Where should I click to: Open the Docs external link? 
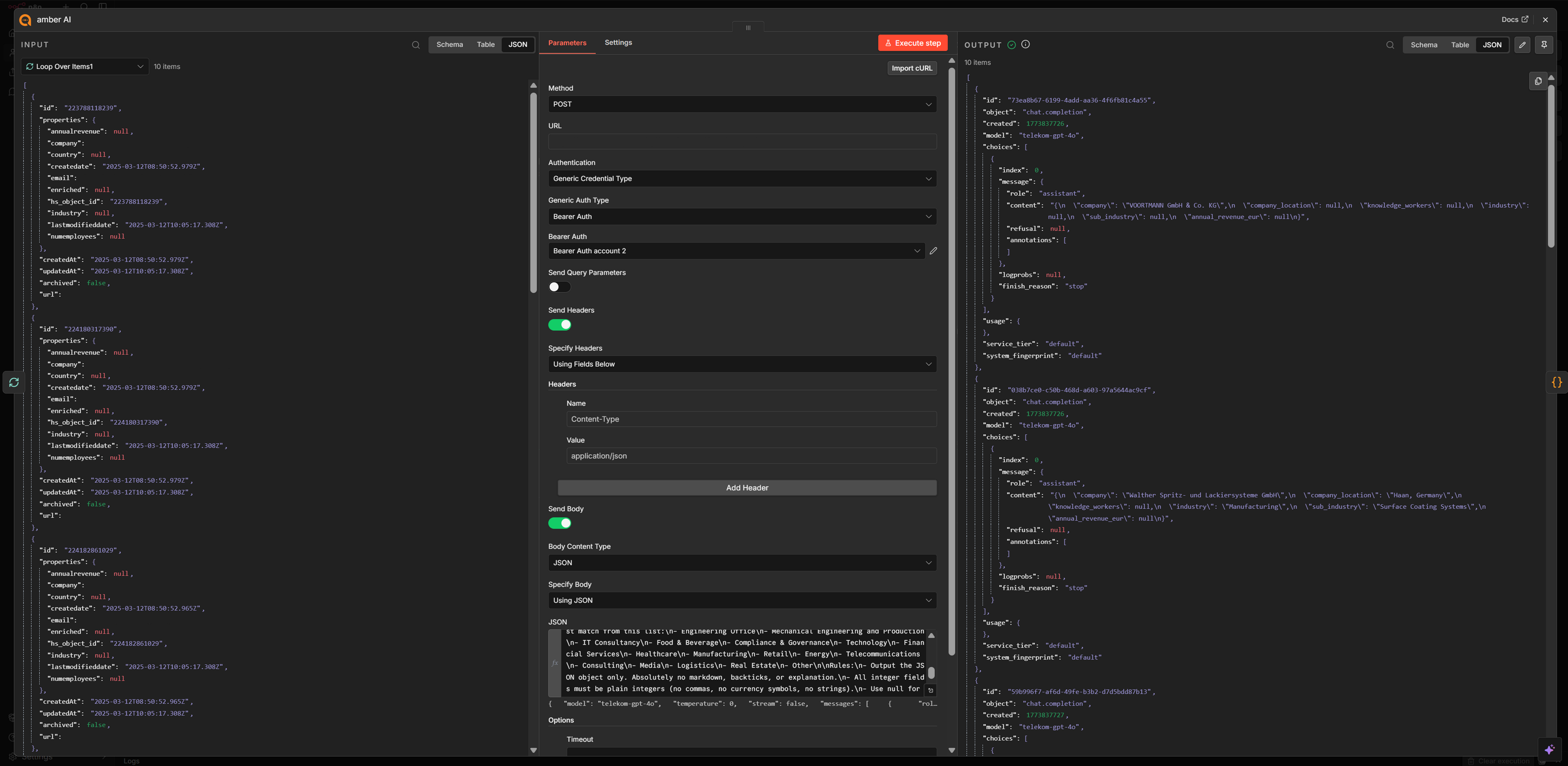pos(1514,19)
